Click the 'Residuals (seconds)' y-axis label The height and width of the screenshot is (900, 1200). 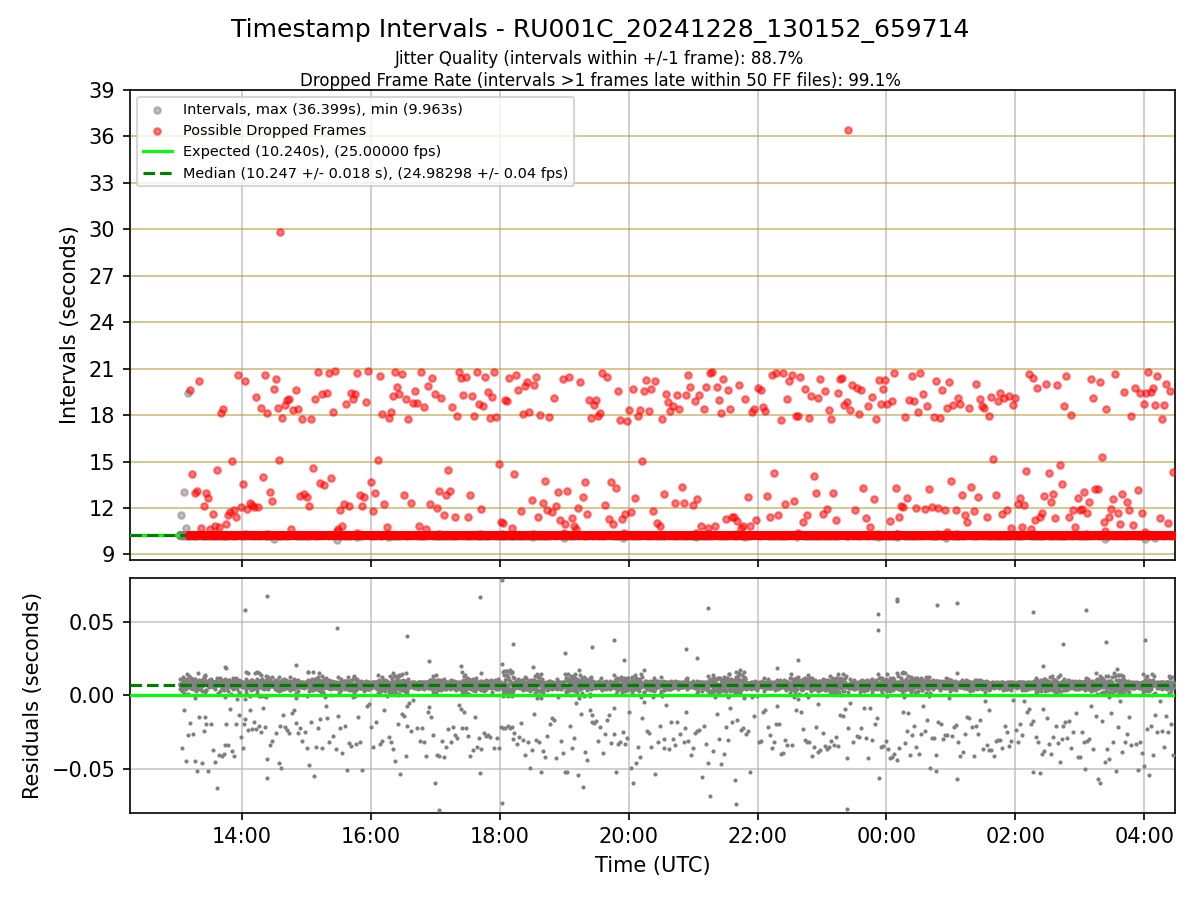point(31,696)
